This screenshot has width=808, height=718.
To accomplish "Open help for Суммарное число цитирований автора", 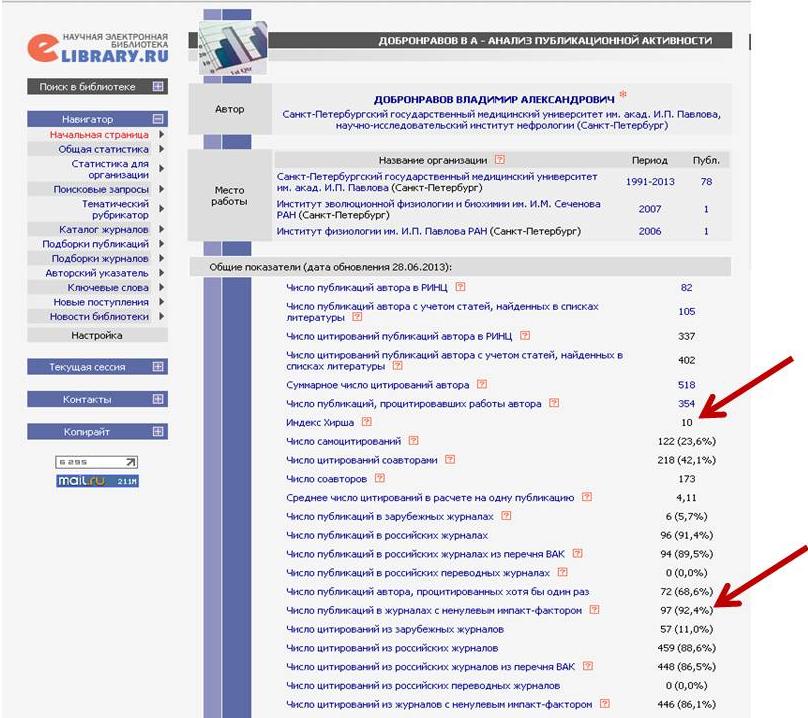I will click(482, 384).
